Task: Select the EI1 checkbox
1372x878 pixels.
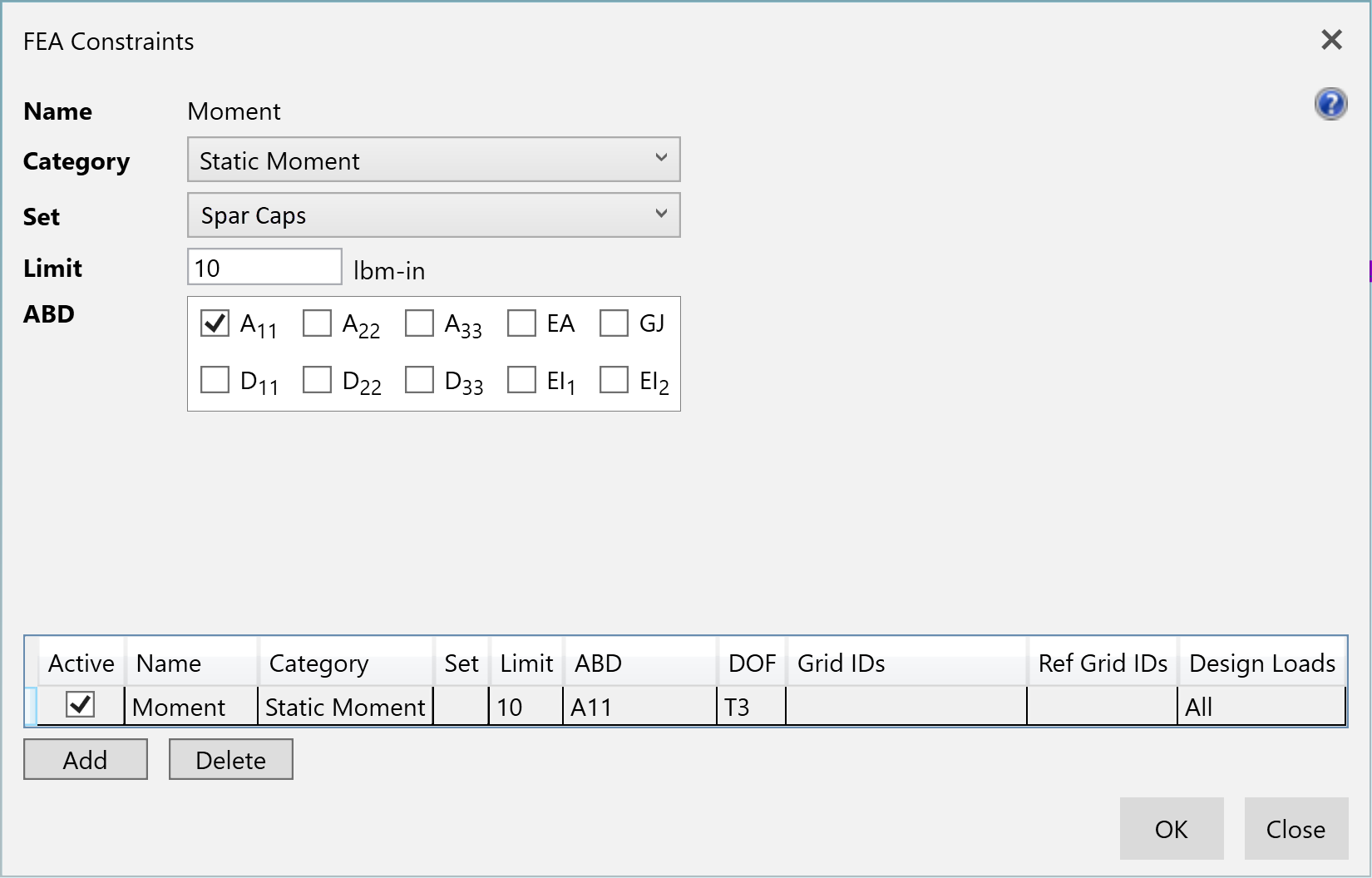Action: [x=521, y=379]
